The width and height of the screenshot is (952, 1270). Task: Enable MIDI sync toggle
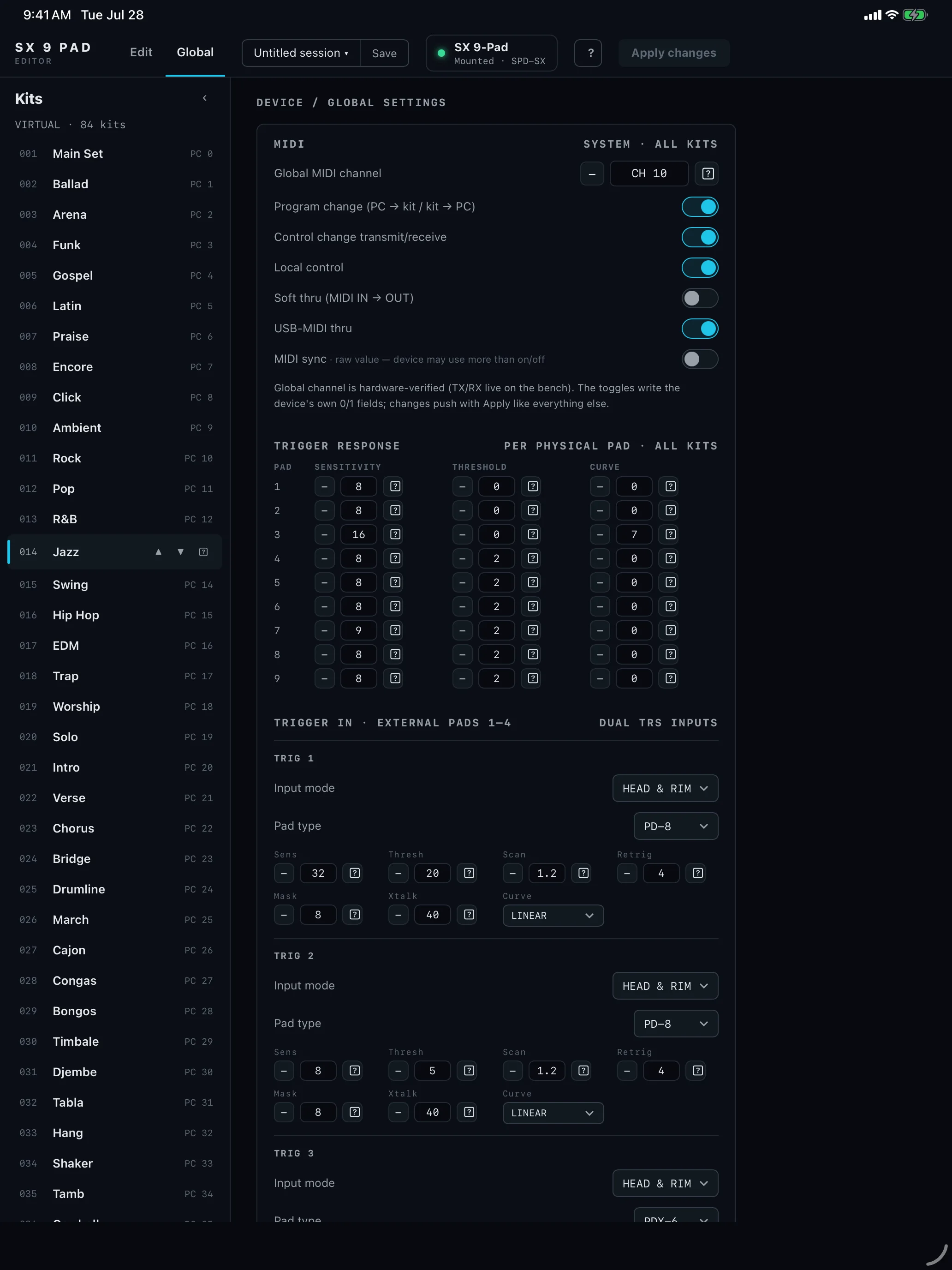(x=700, y=359)
